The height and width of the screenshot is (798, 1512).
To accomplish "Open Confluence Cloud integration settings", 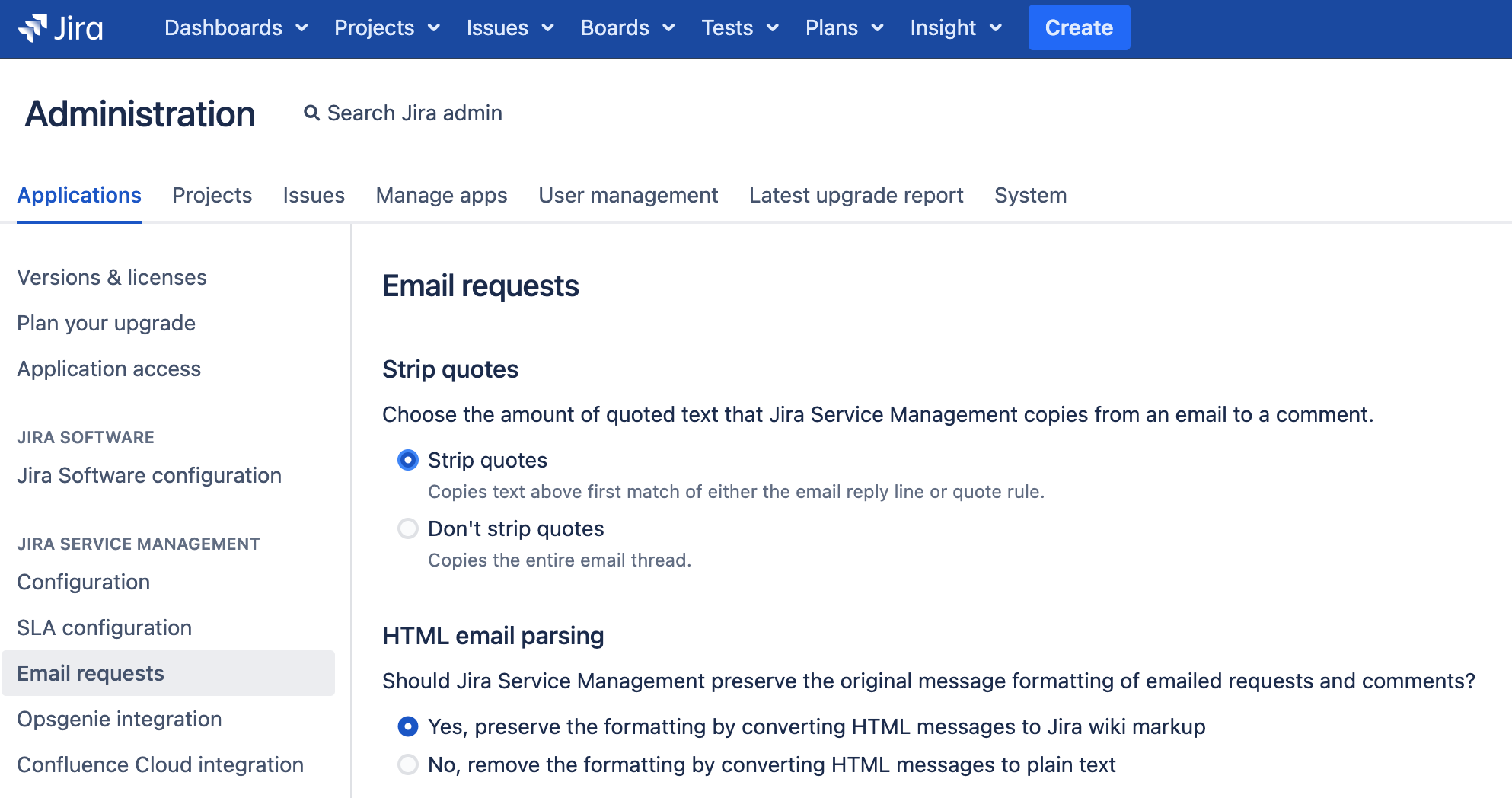I will click(160, 764).
